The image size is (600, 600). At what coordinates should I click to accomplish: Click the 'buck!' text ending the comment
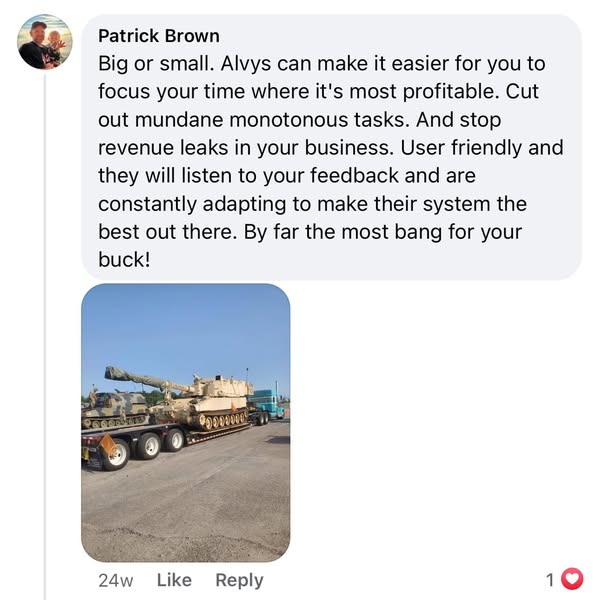(124, 260)
